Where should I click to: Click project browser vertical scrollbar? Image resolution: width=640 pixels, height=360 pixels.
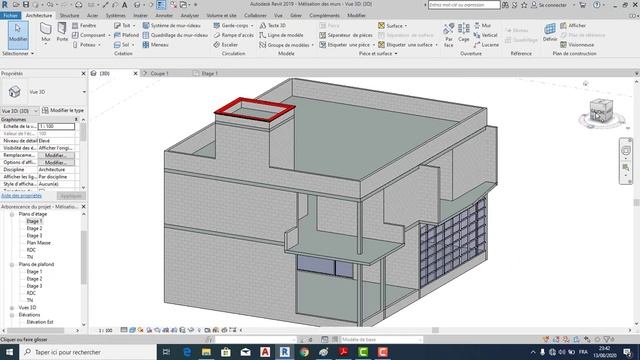[x=84, y=258]
